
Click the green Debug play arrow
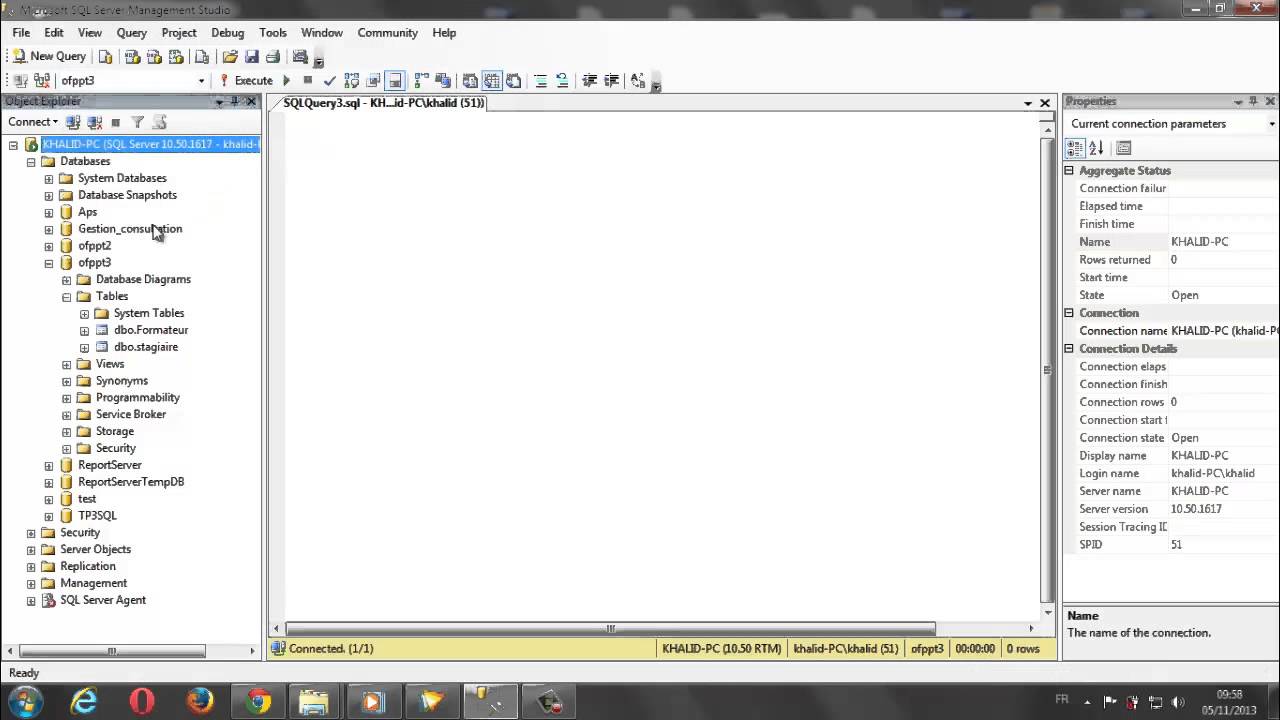click(287, 81)
